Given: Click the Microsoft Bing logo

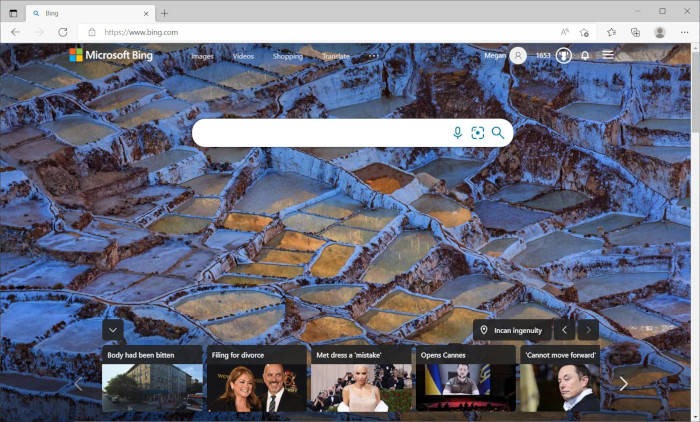Looking at the screenshot, I should 111,55.
